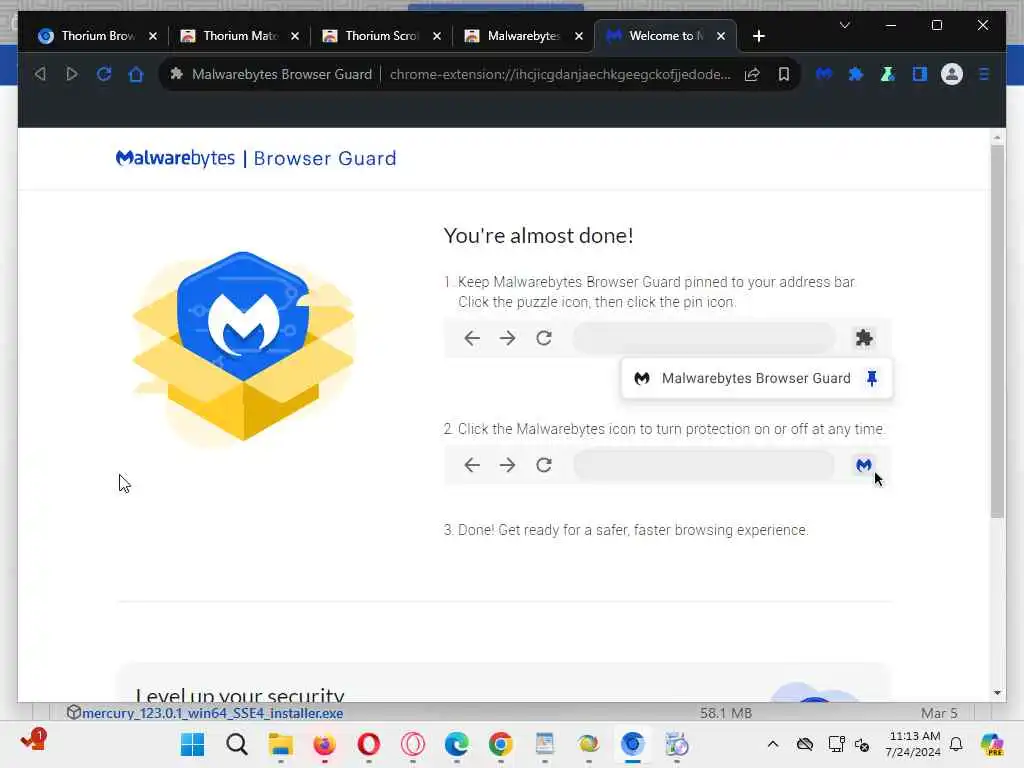1024x768 pixels.
Task: Open Copilot preview icon in taskbar
Action: click(x=992, y=744)
